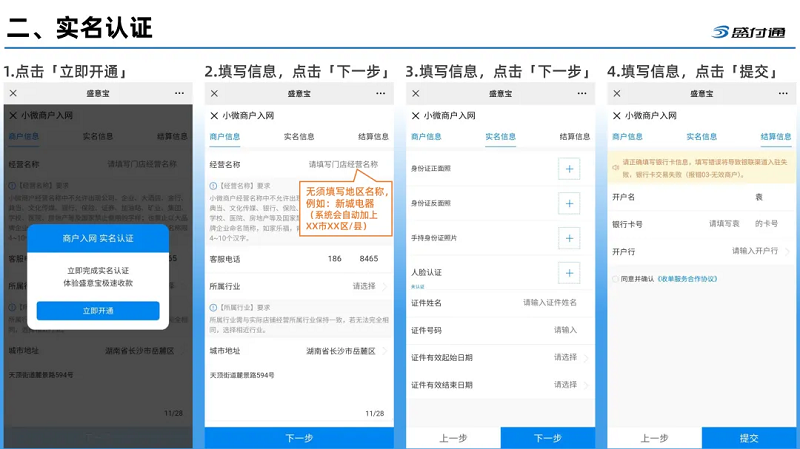Switch to 结算信息 tab in step 3 screen
Viewport: 800px width, 449px height.
pos(574,137)
